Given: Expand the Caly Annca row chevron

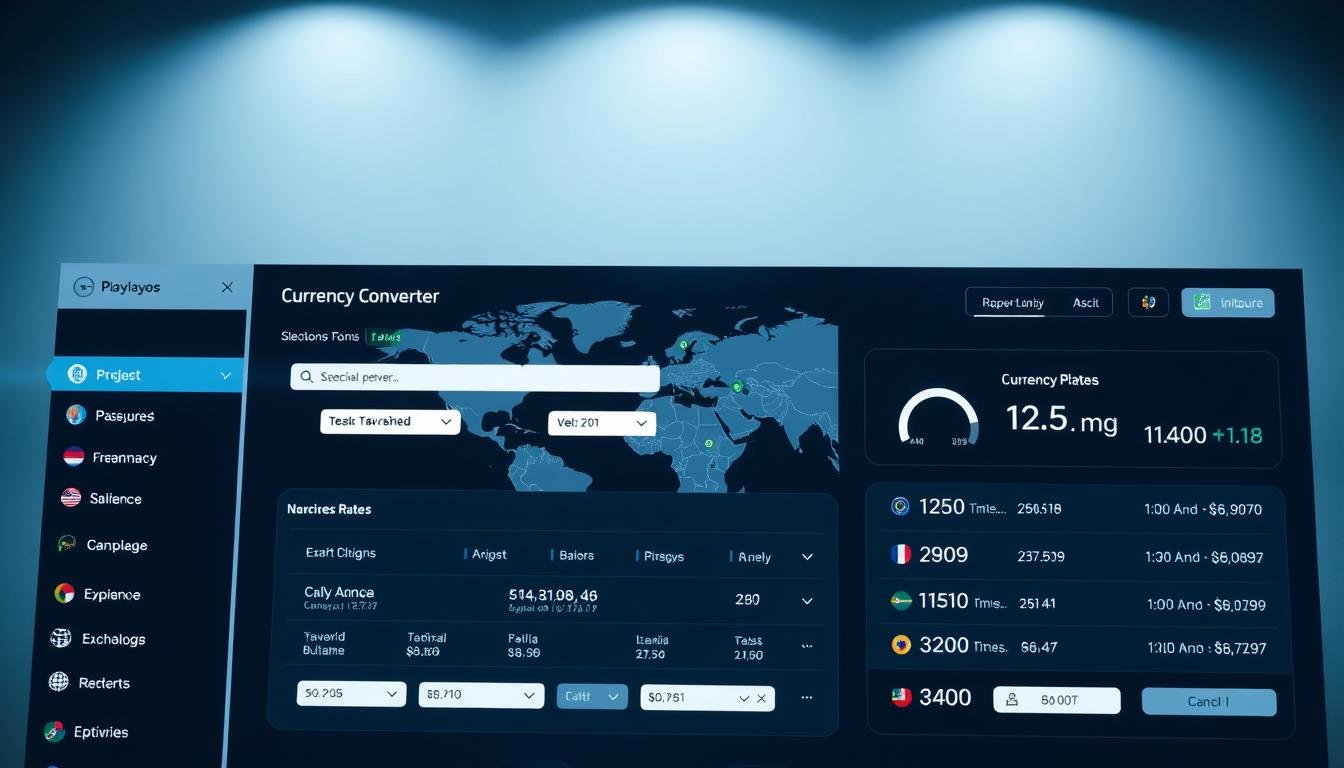Looking at the screenshot, I should click(x=807, y=601).
